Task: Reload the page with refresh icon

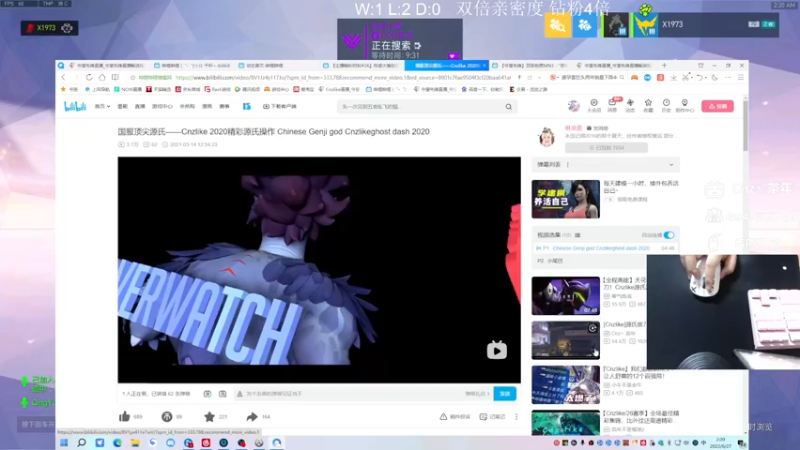Action: pyautogui.click(x=89, y=78)
